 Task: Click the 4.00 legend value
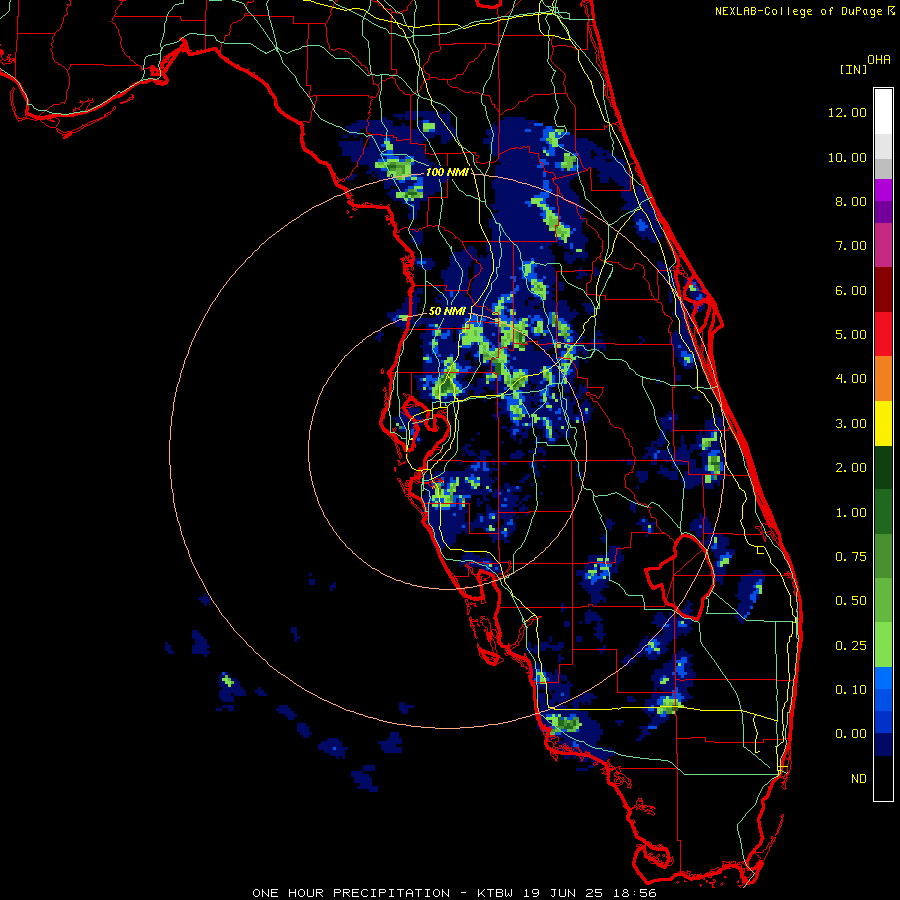coord(851,379)
